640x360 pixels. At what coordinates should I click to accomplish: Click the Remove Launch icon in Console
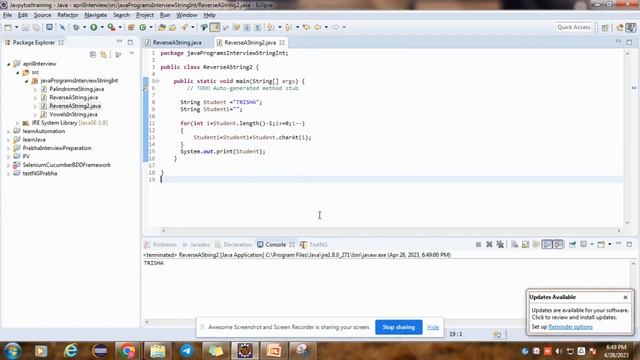point(489,244)
